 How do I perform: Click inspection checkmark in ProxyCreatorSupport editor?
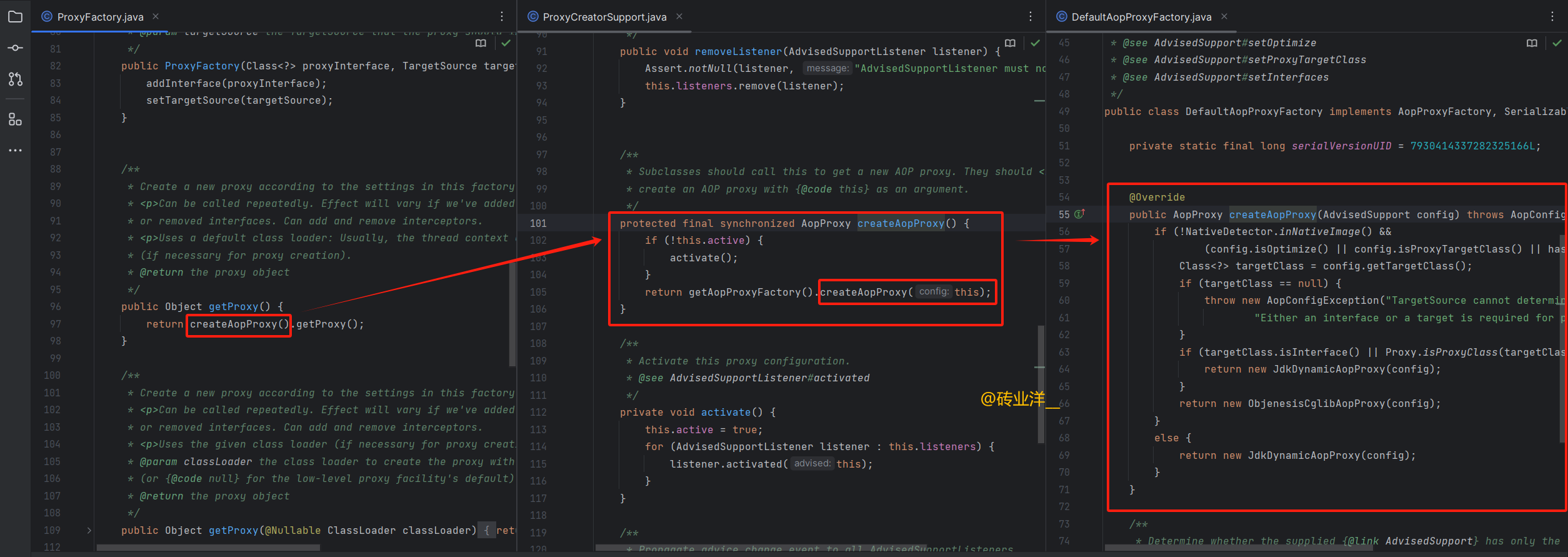(x=1035, y=43)
